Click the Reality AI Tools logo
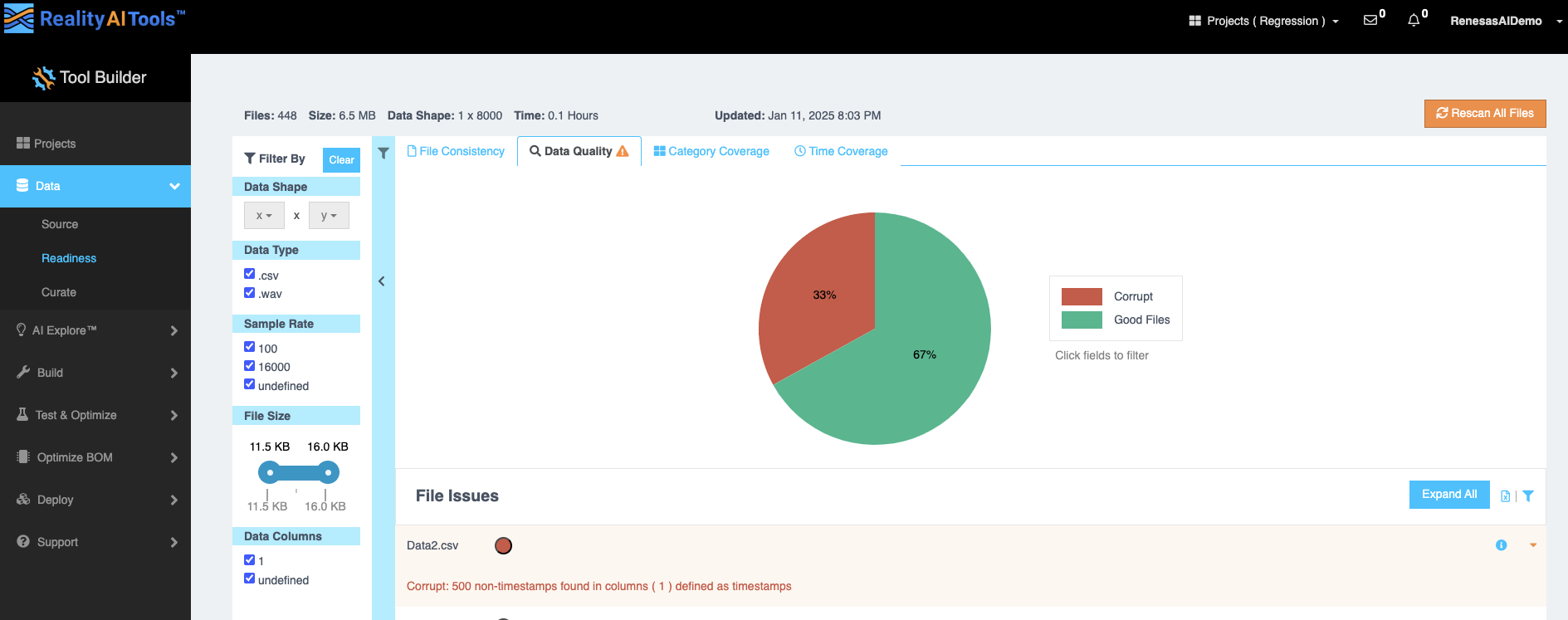Image resolution: width=1568 pixels, height=620 pixels. 94,19
